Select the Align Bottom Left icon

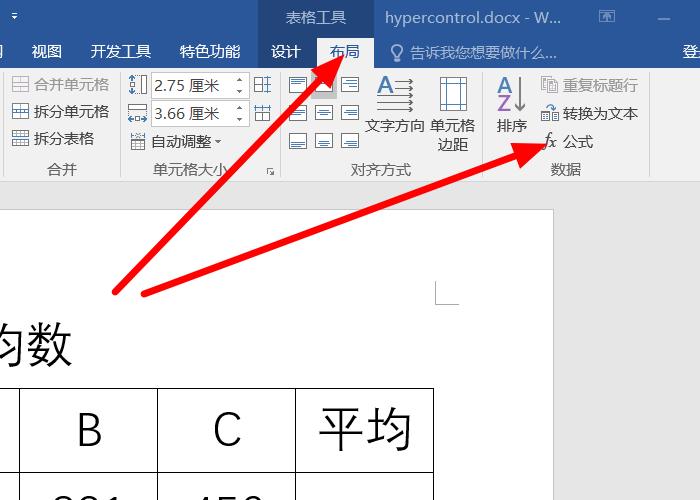(x=298, y=141)
